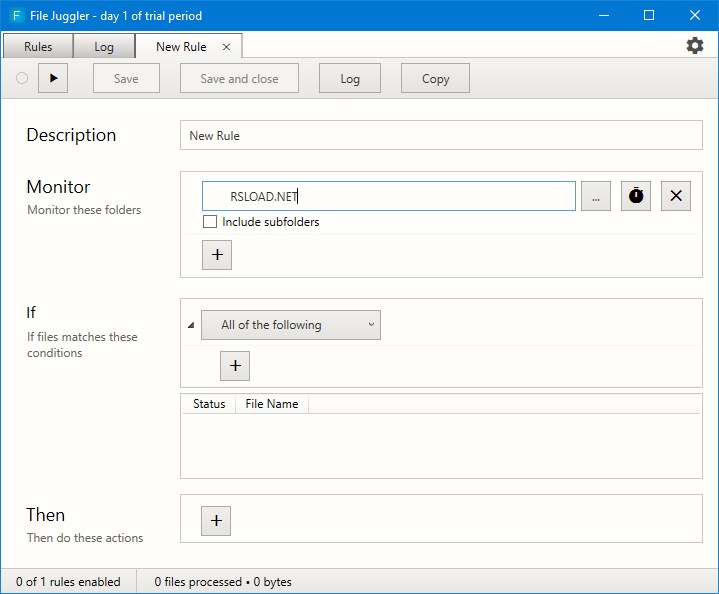Click the 0 files processed status text
The image size is (719, 594).
pos(223,582)
